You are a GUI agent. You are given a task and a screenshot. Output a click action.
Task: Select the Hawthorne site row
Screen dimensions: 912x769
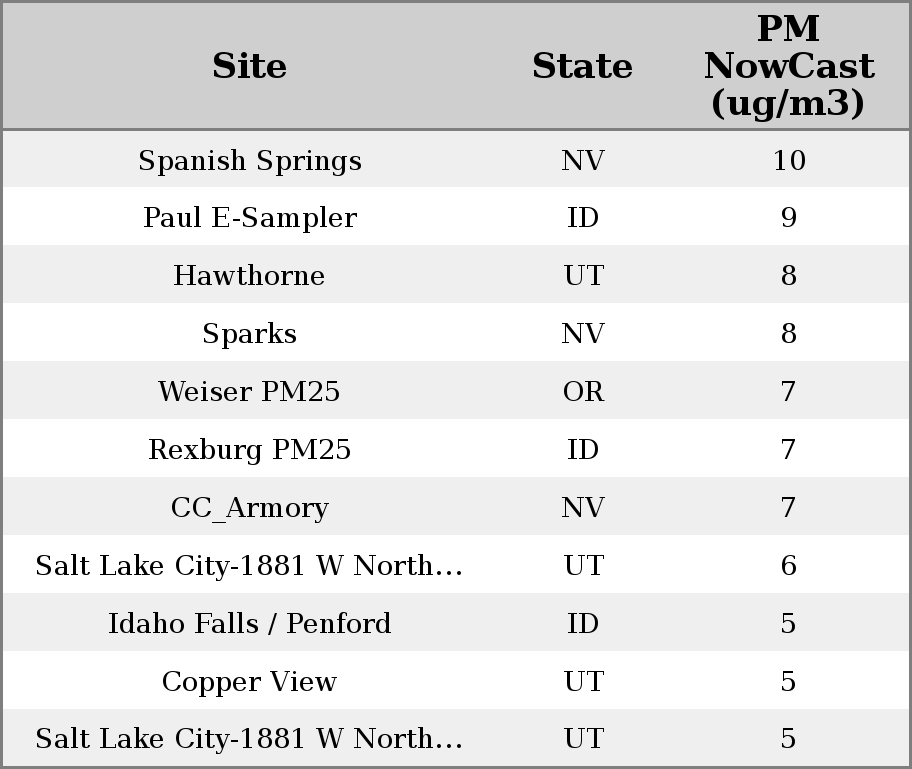tap(249, 276)
